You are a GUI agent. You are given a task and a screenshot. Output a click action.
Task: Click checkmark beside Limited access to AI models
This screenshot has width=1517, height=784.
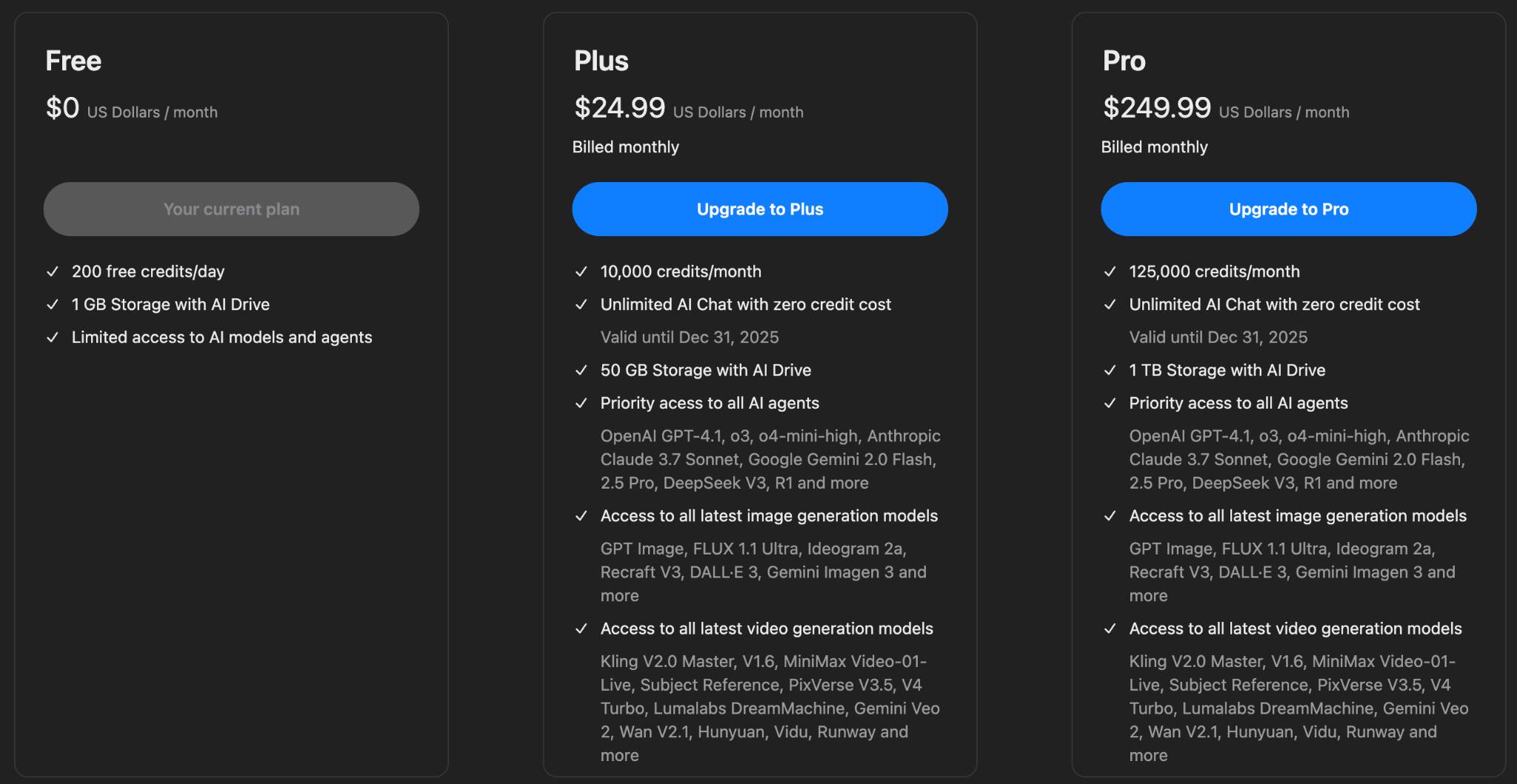coord(53,338)
